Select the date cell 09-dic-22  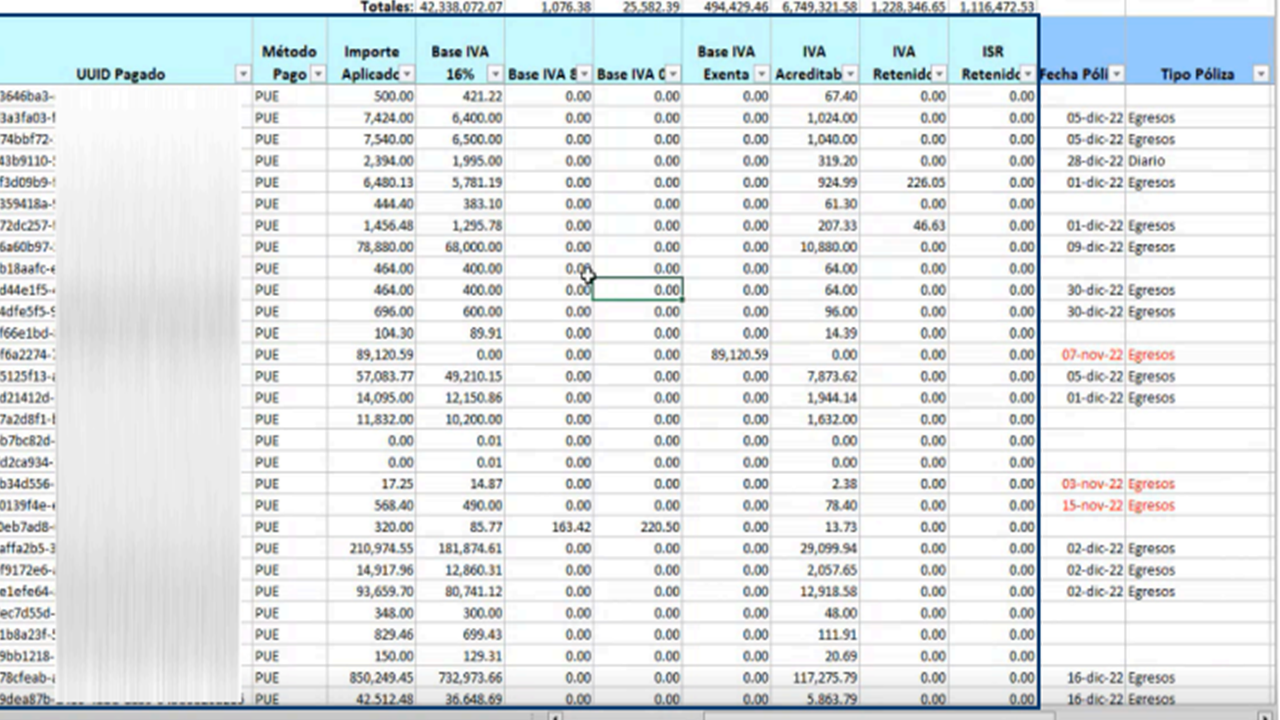pyautogui.click(x=1082, y=247)
